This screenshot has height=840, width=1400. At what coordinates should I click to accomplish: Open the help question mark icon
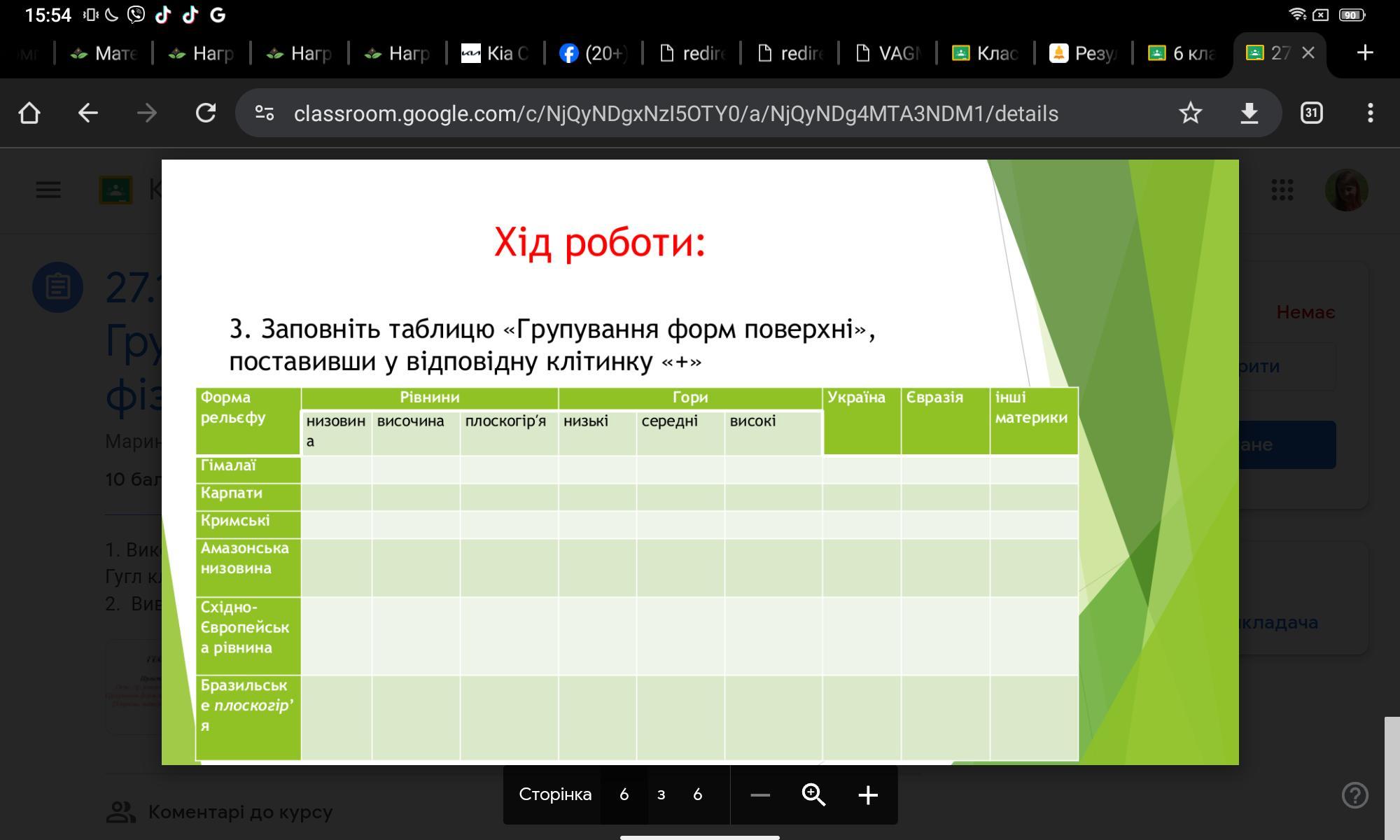[1354, 794]
